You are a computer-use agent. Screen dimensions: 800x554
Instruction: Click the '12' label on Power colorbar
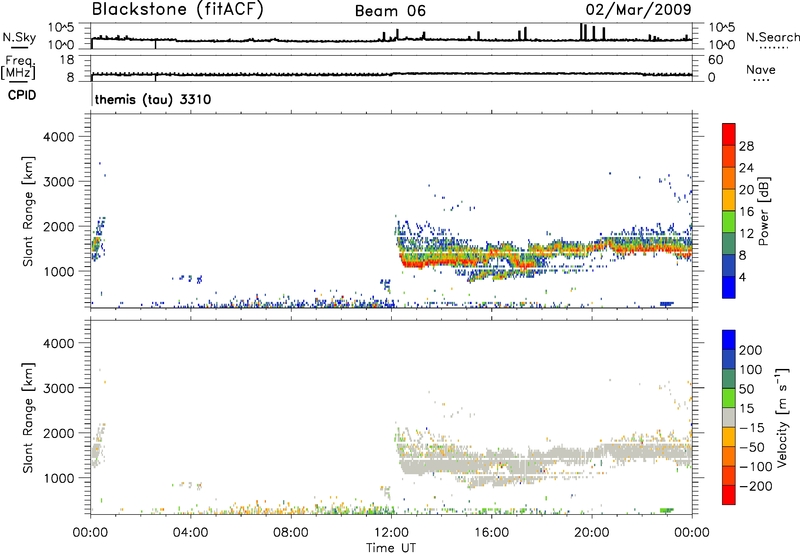pos(746,234)
